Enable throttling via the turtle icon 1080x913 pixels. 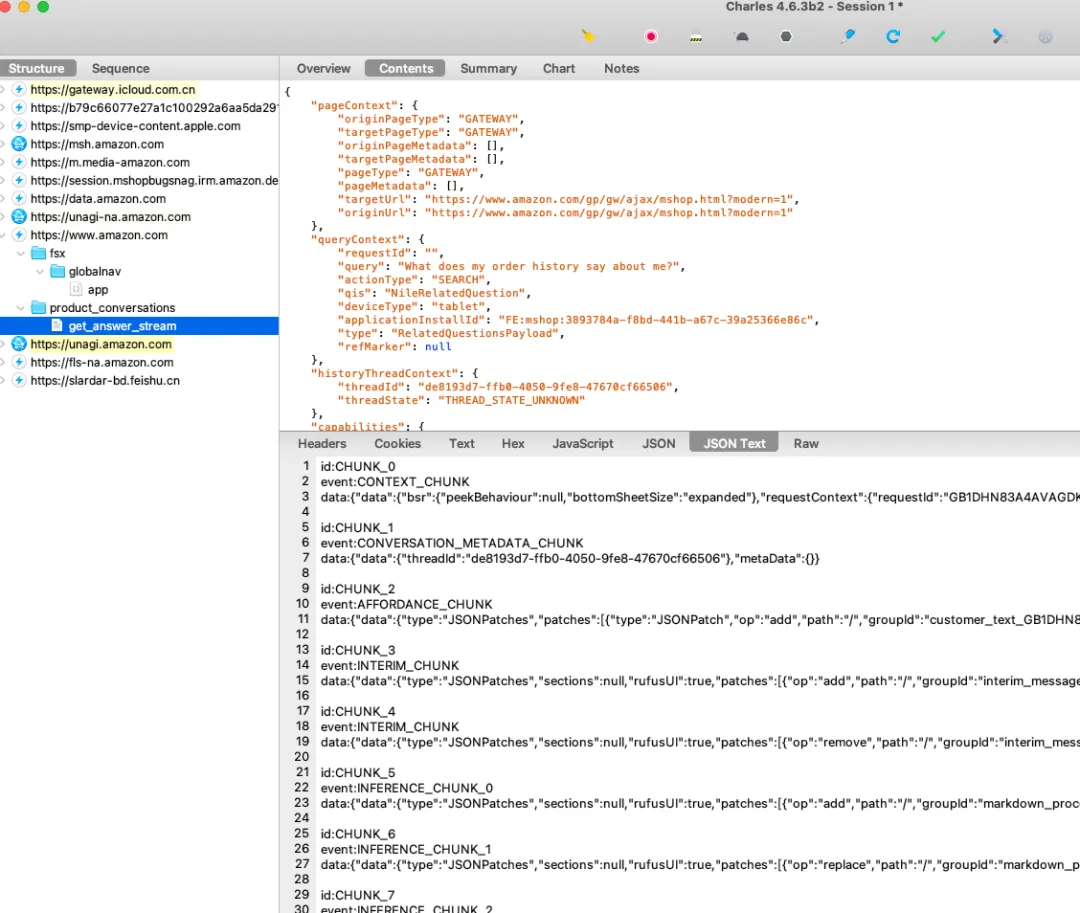[x=741, y=37]
